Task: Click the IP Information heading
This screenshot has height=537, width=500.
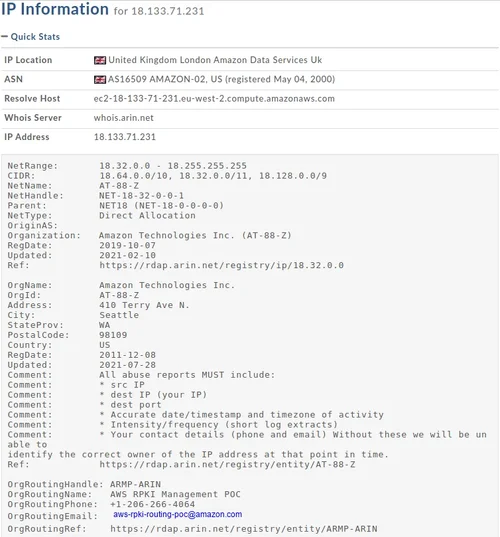Action: [55, 9]
